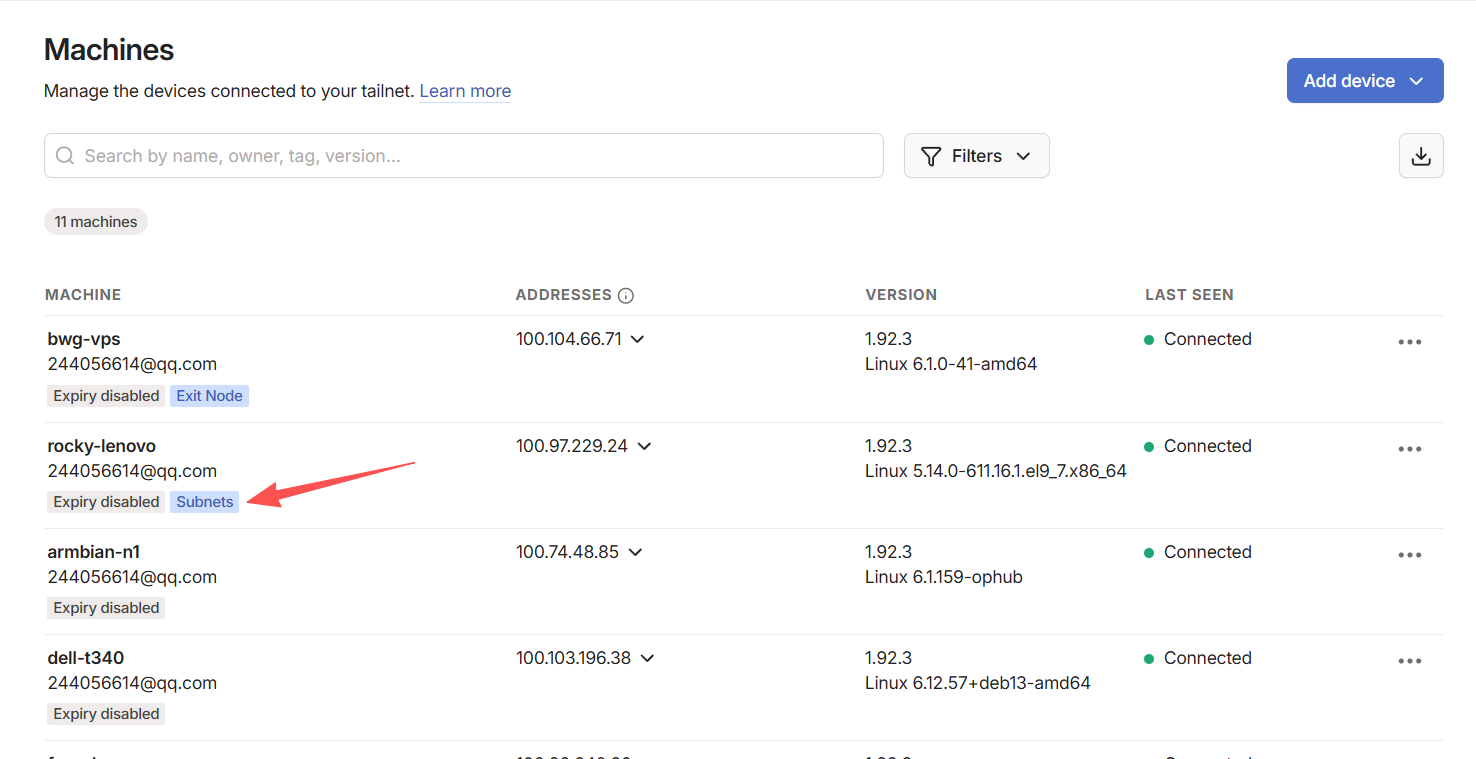This screenshot has width=1476, height=759.
Task: Click the Subnets badge on rocky-lenovo
Action: 204,502
